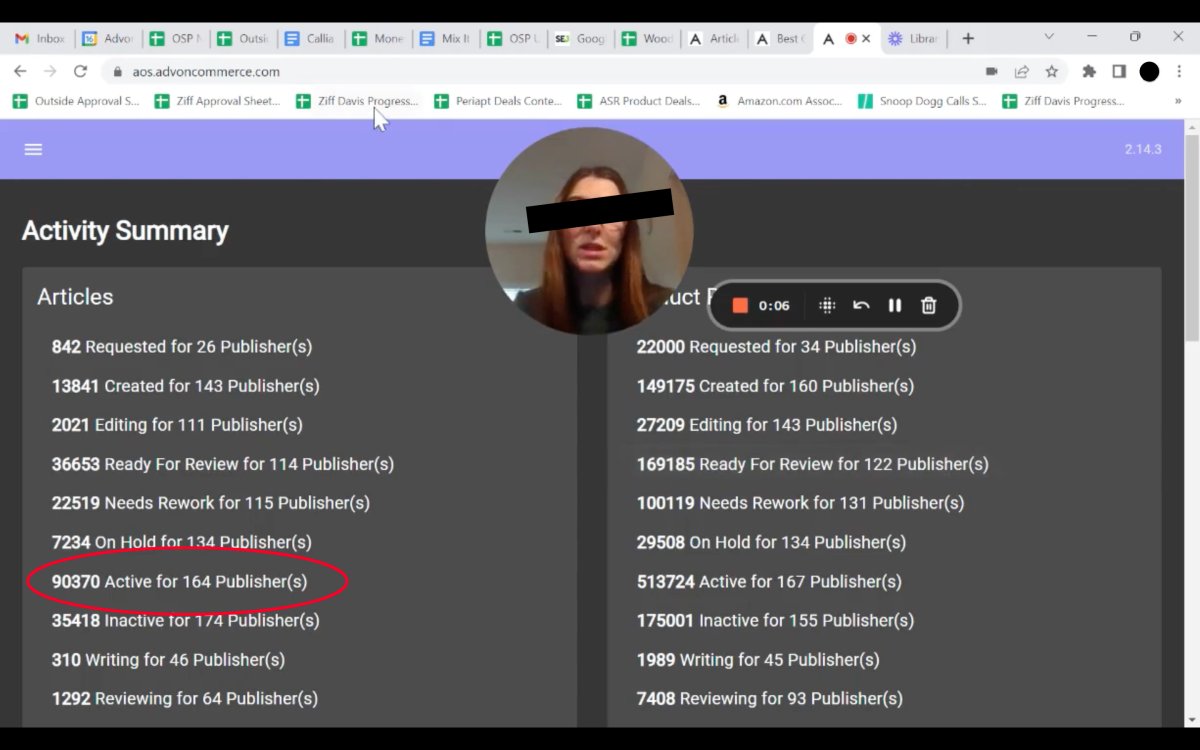Viewport: 1200px width, 750px height.
Task: Open the Periapt Deals Content bookmark
Action: (x=498, y=101)
